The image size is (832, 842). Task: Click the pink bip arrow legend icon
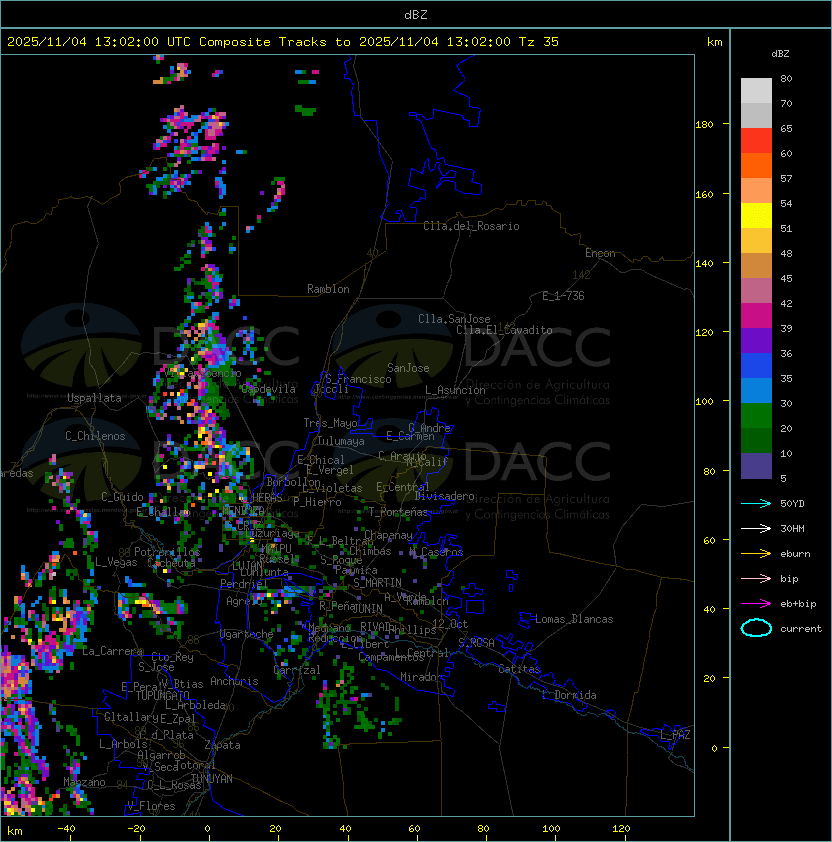[x=756, y=578]
